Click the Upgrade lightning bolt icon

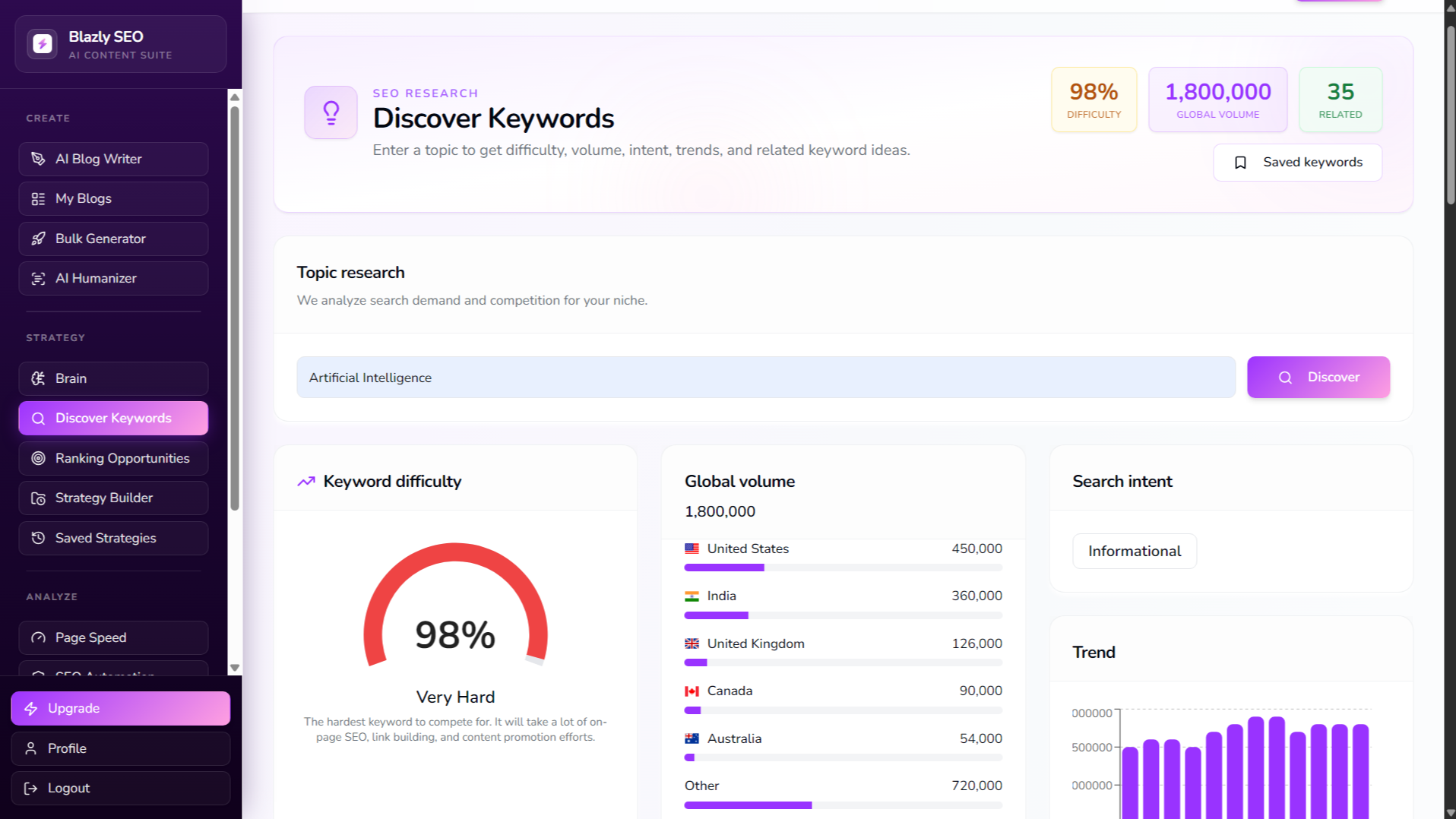coord(30,708)
